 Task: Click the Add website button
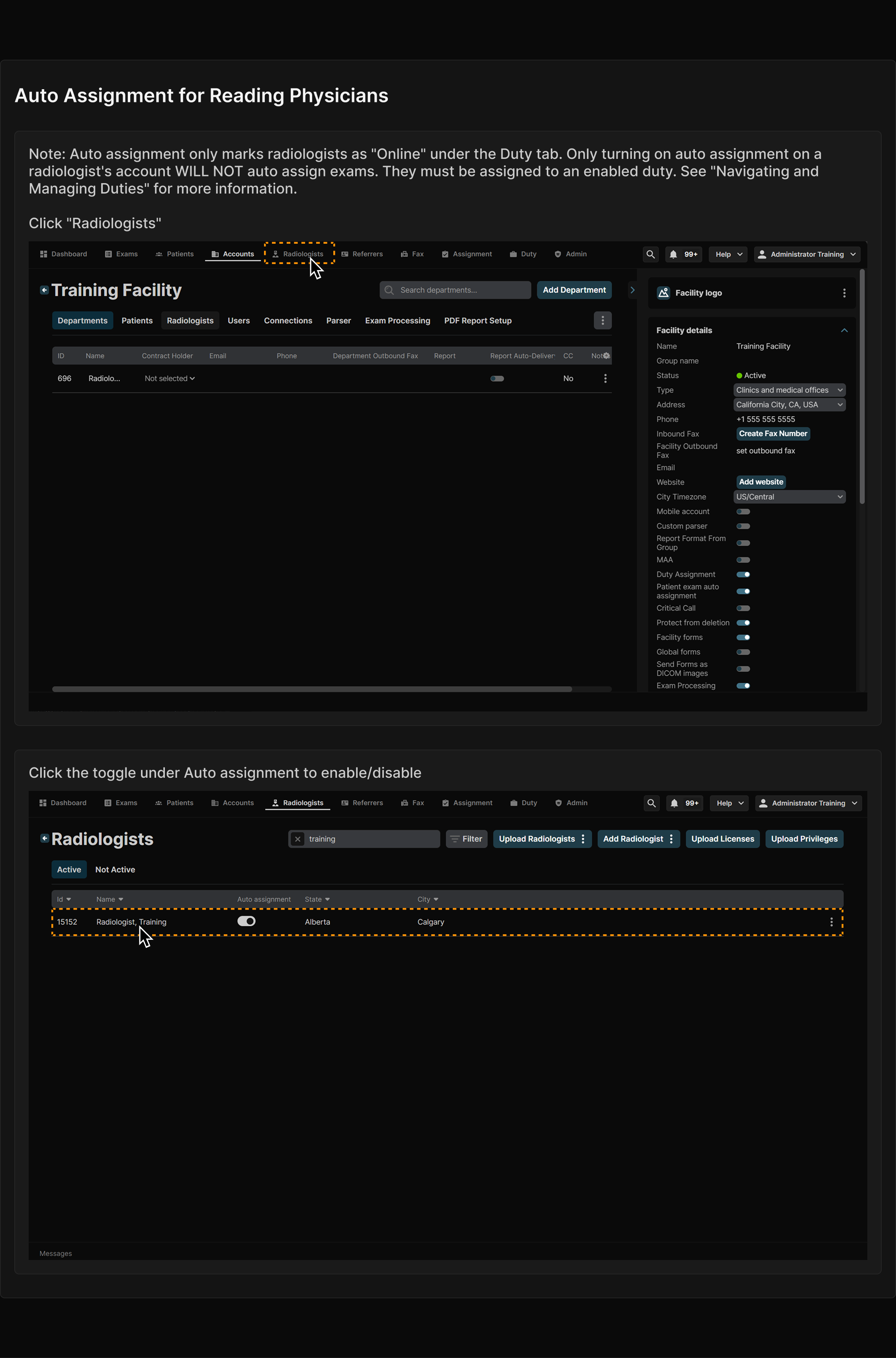pyautogui.click(x=761, y=481)
